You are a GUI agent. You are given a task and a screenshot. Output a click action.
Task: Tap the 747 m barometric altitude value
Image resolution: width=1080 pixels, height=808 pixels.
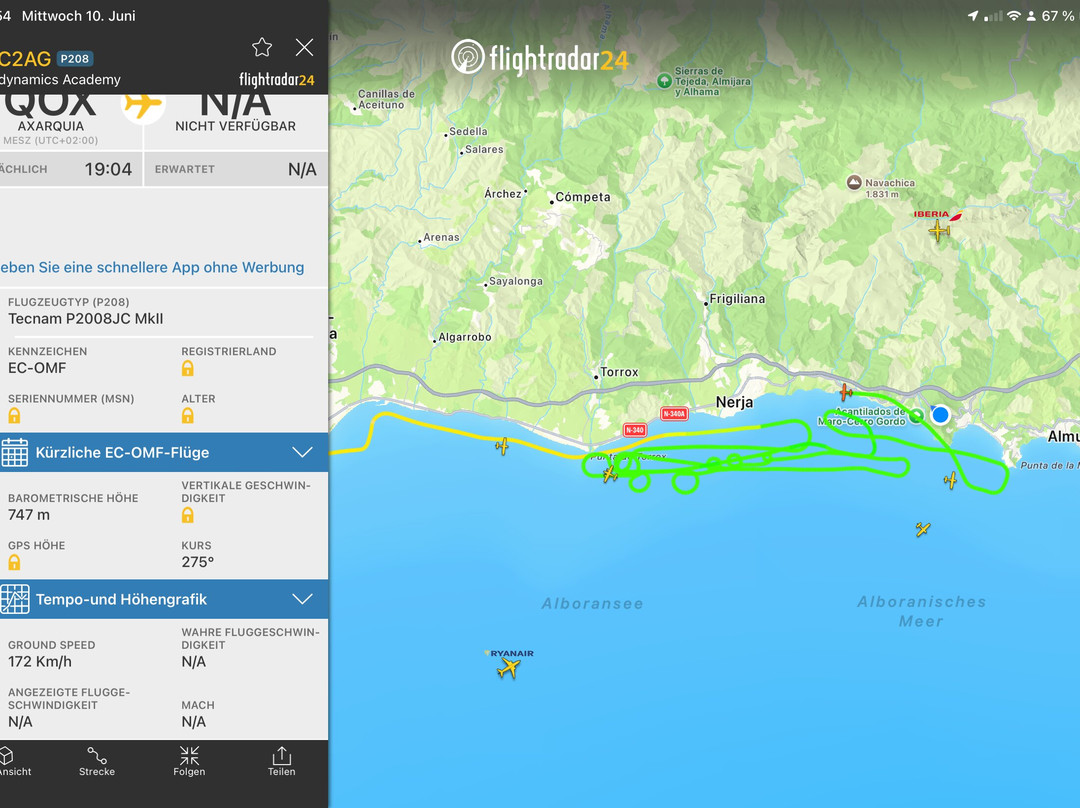pyautogui.click(x=29, y=515)
